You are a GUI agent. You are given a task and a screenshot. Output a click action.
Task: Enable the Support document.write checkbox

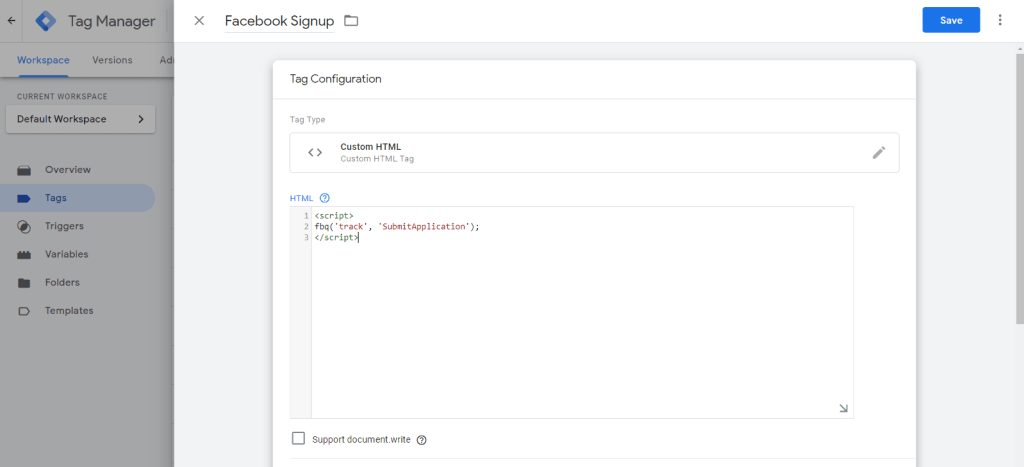[x=298, y=439]
